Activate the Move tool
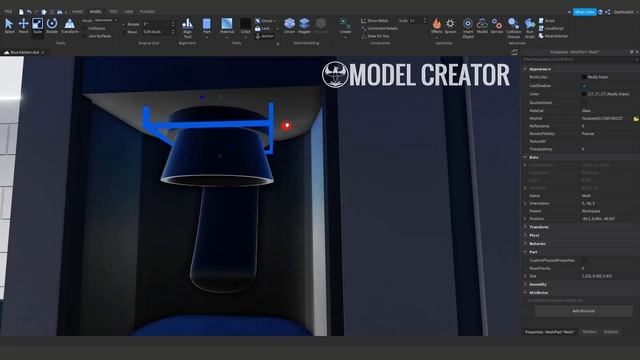Viewport: 640px width, 360px height. [23, 25]
